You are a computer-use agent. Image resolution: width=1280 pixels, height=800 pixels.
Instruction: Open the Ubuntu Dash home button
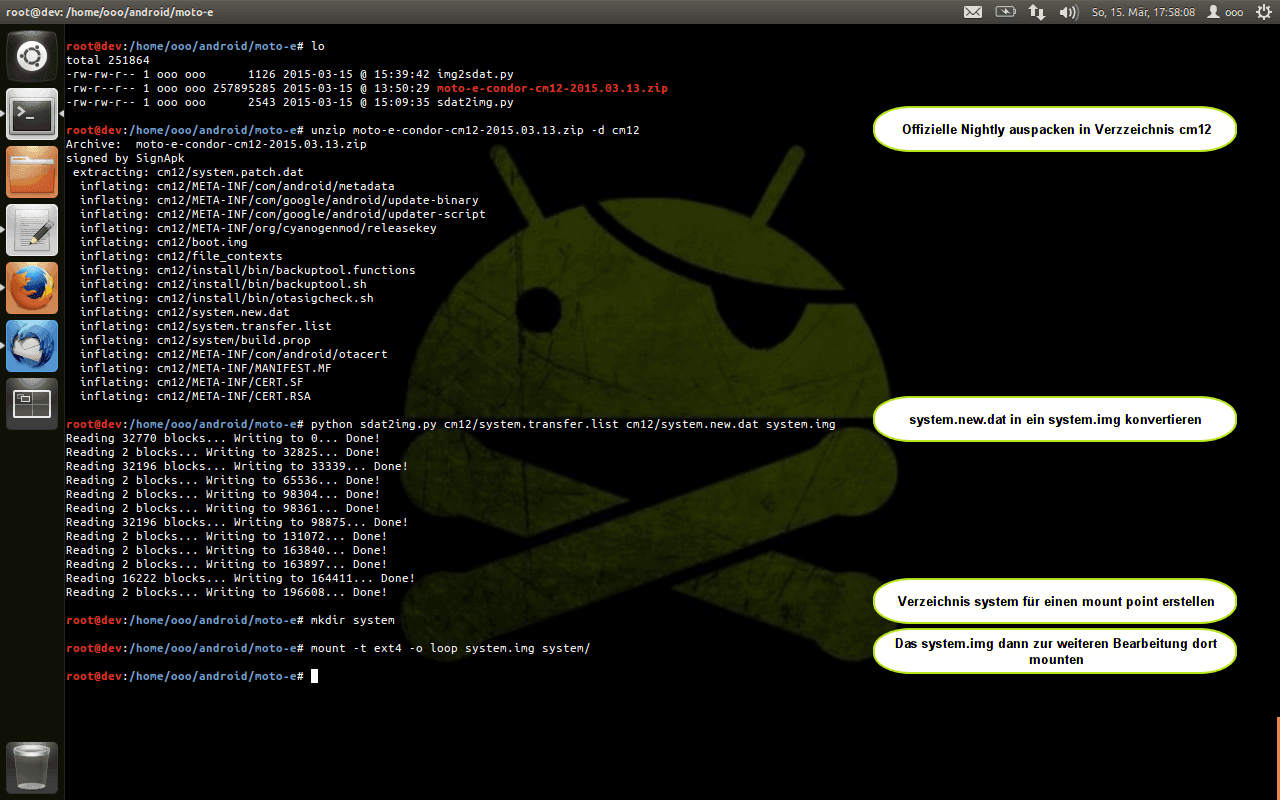[32, 56]
